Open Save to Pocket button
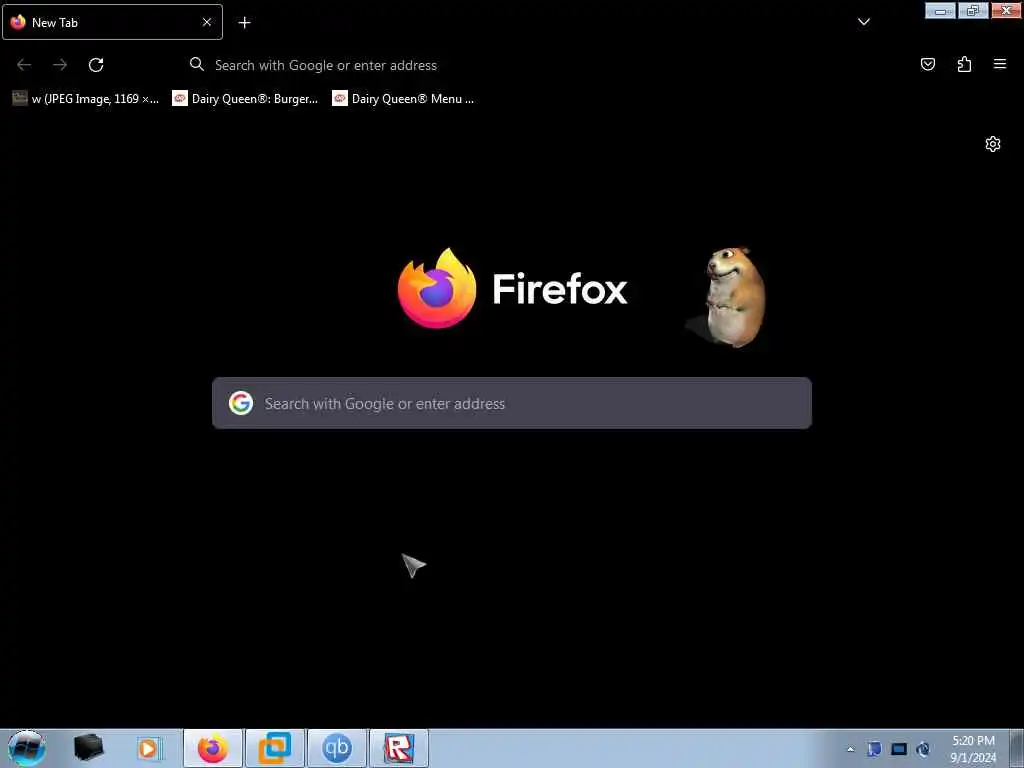This screenshot has height=768, width=1024. (927, 64)
